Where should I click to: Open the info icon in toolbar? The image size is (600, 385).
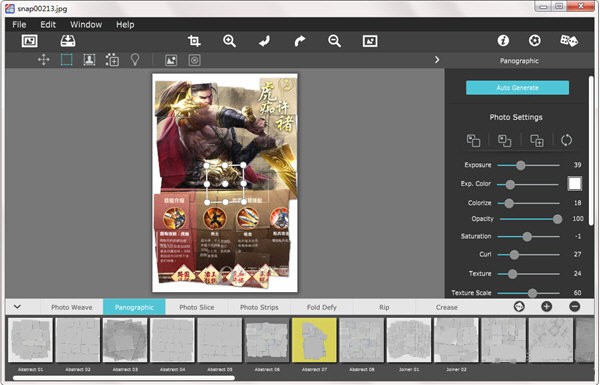pyautogui.click(x=503, y=41)
